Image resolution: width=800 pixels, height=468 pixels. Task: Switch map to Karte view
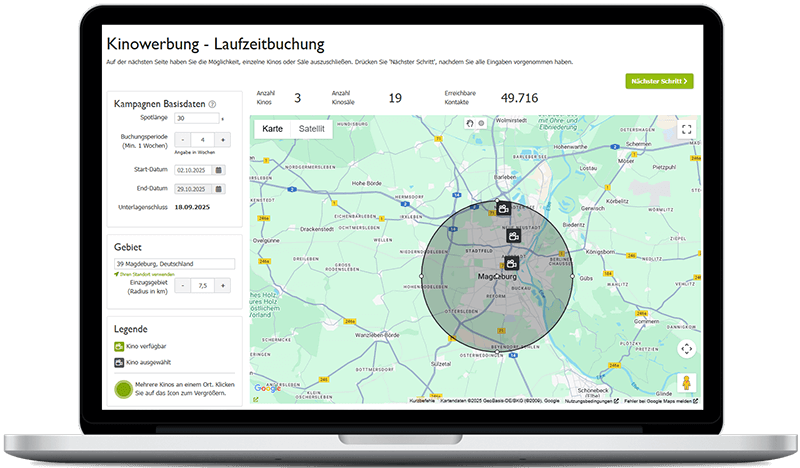(x=272, y=129)
